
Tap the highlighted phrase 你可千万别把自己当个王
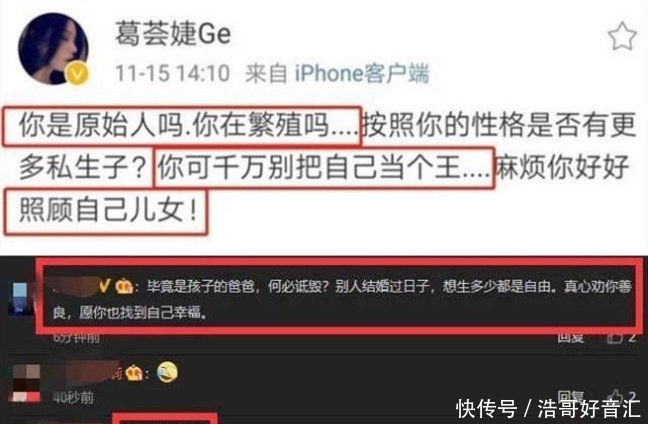pos(324,168)
